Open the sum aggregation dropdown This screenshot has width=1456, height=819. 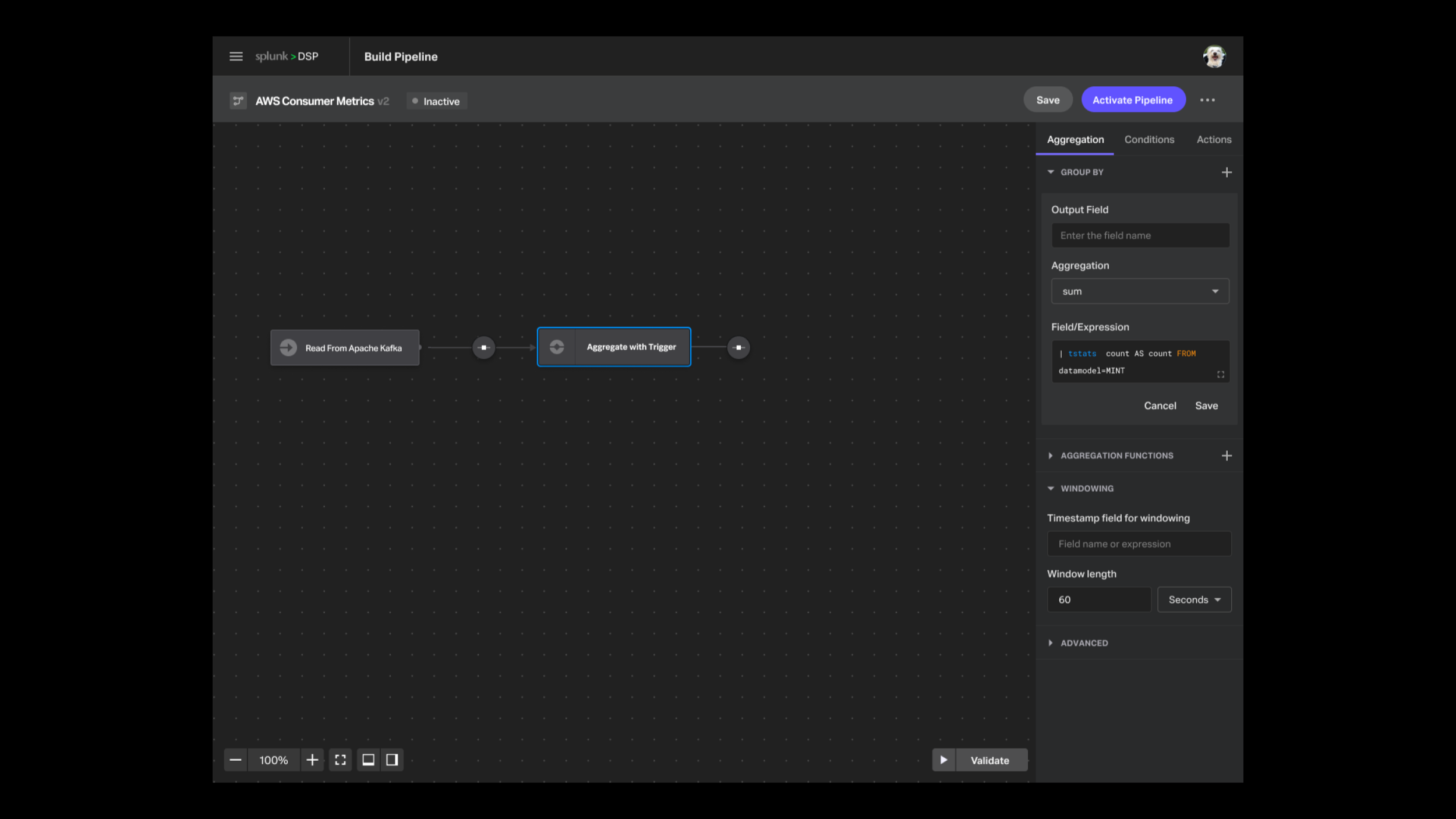1140,291
